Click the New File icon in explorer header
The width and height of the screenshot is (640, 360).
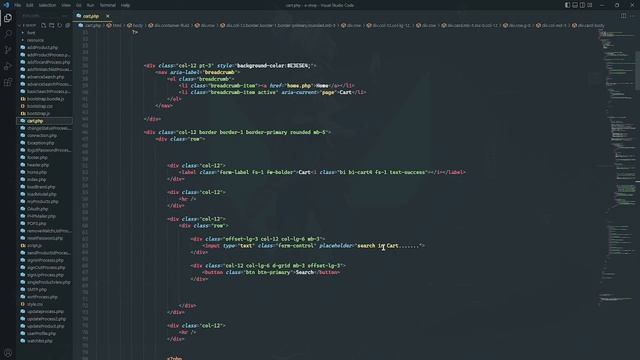point(44,25)
